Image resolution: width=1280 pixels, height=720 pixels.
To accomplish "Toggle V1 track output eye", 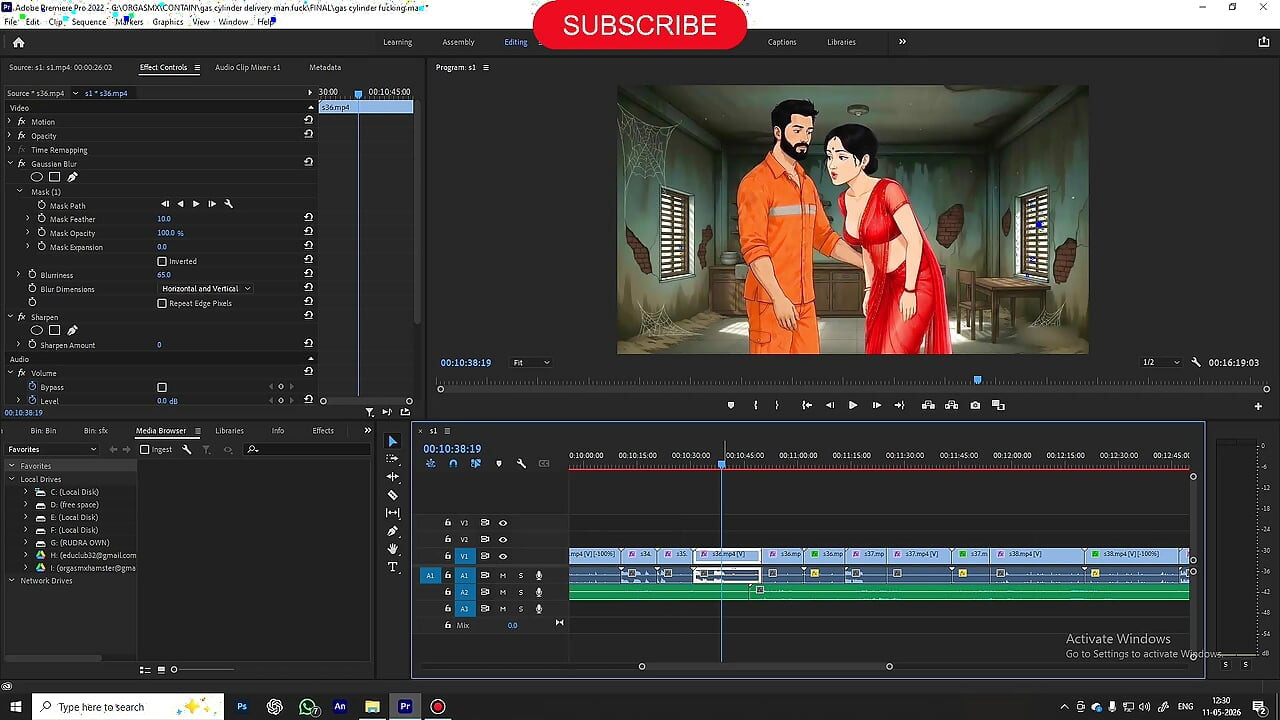I will coord(503,556).
